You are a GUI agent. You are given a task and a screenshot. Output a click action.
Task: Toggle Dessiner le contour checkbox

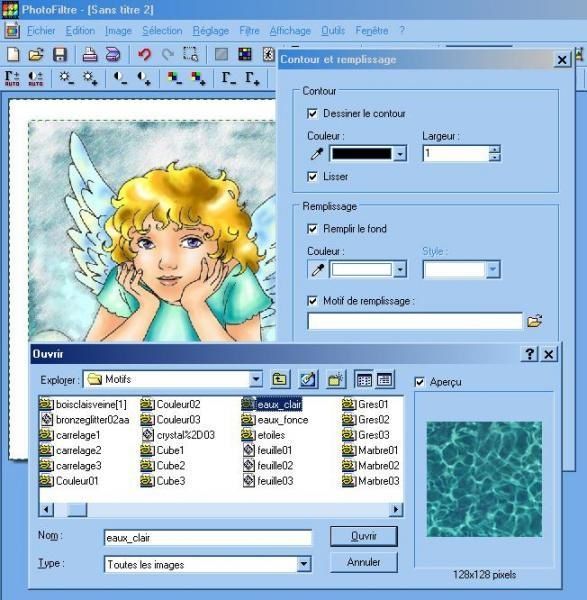click(312, 114)
